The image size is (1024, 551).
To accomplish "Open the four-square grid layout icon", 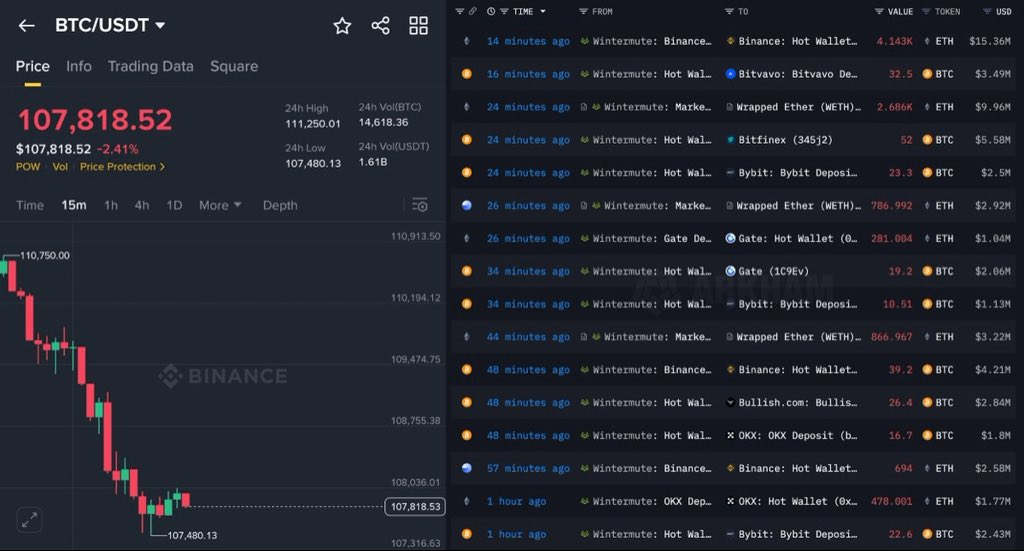I will 418,26.
